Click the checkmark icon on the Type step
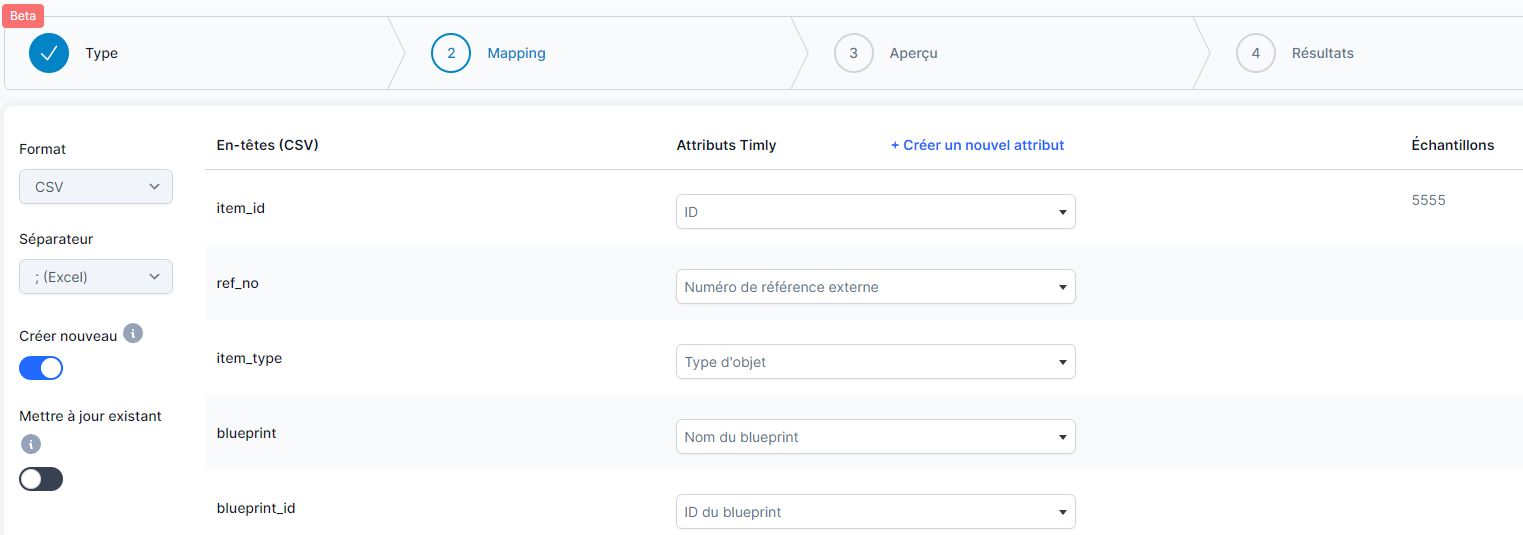 coord(49,54)
